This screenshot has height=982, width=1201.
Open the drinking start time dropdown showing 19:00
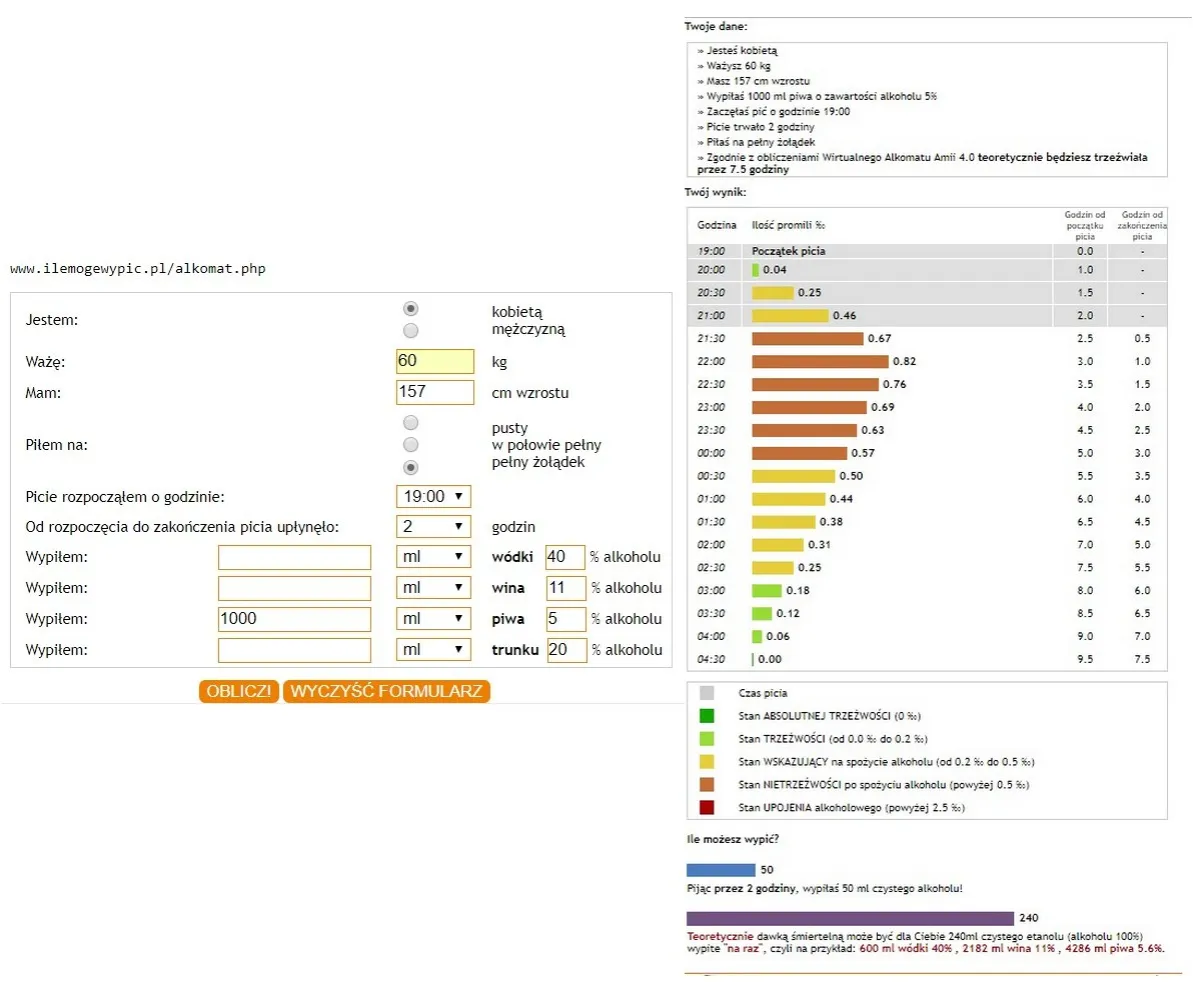tap(433, 496)
